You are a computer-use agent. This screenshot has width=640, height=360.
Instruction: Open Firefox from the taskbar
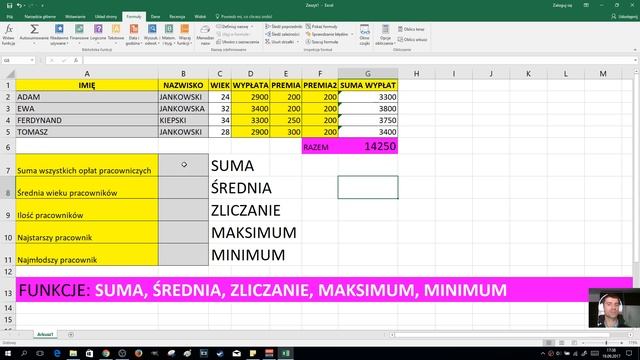tap(138, 353)
